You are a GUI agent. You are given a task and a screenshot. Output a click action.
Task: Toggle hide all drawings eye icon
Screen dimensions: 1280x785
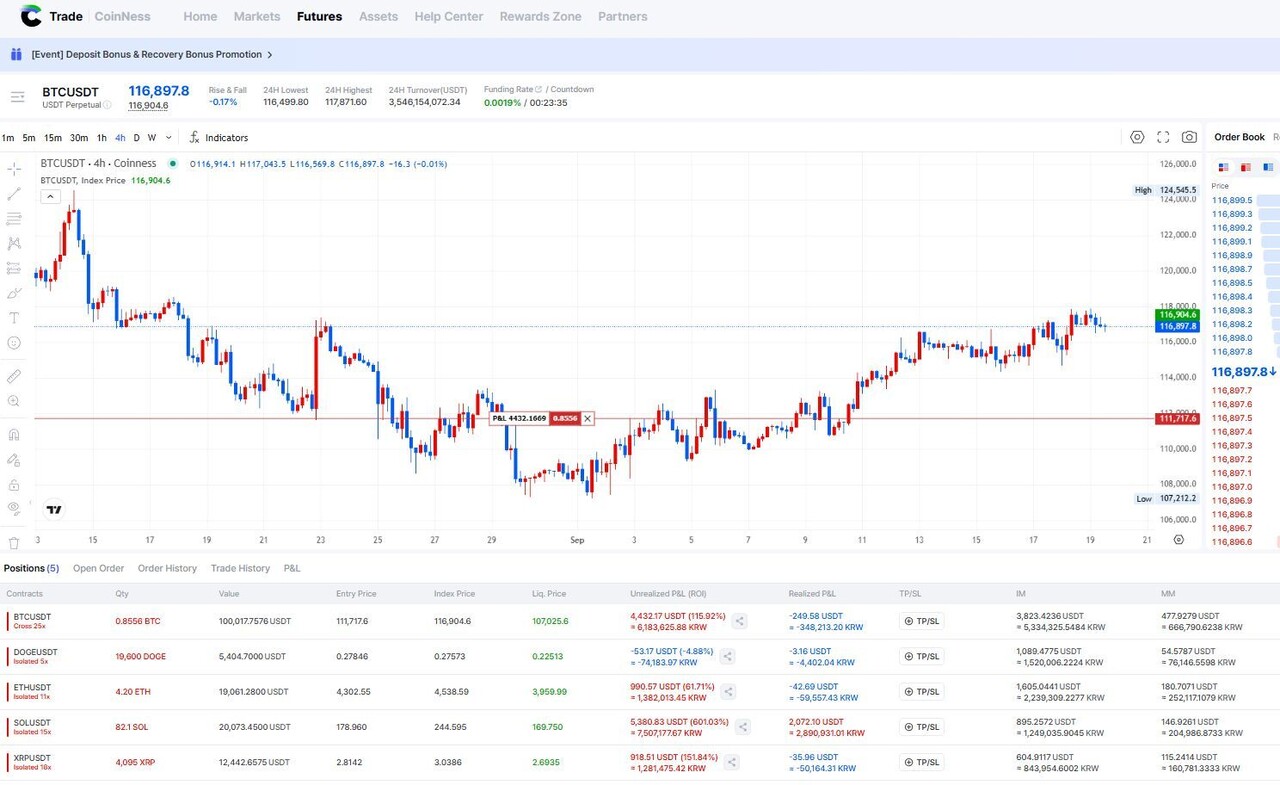14,508
